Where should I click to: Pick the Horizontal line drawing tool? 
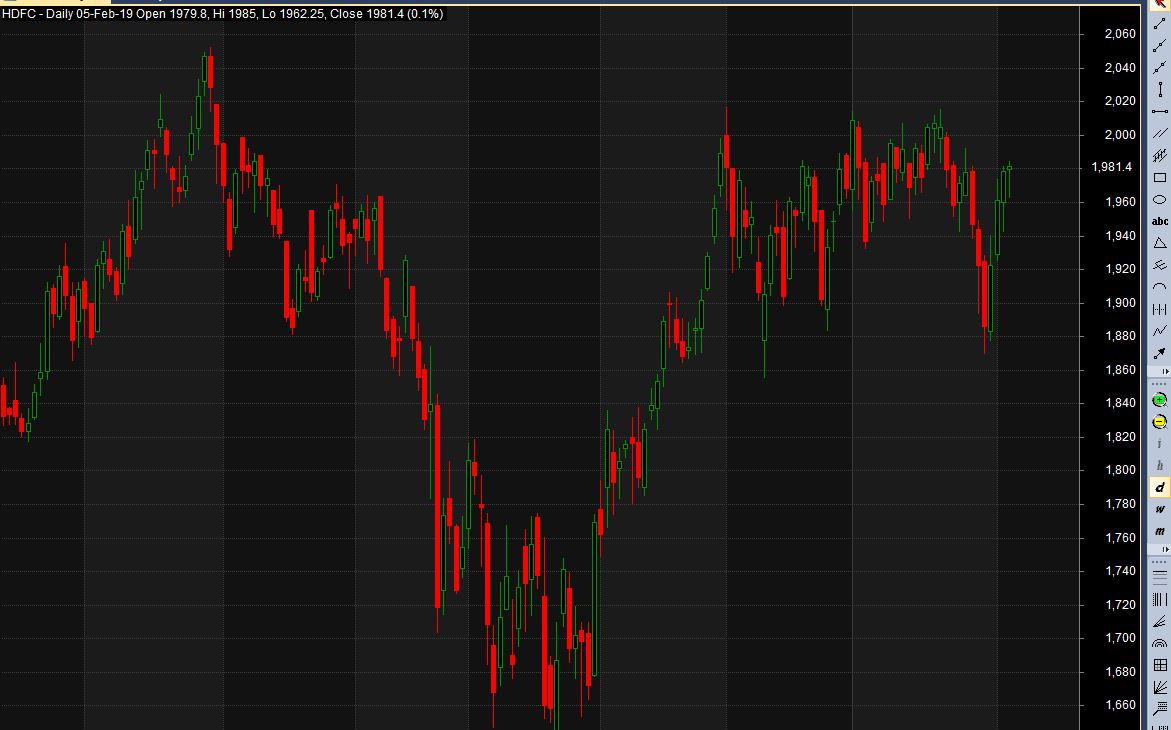click(x=1160, y=111)
